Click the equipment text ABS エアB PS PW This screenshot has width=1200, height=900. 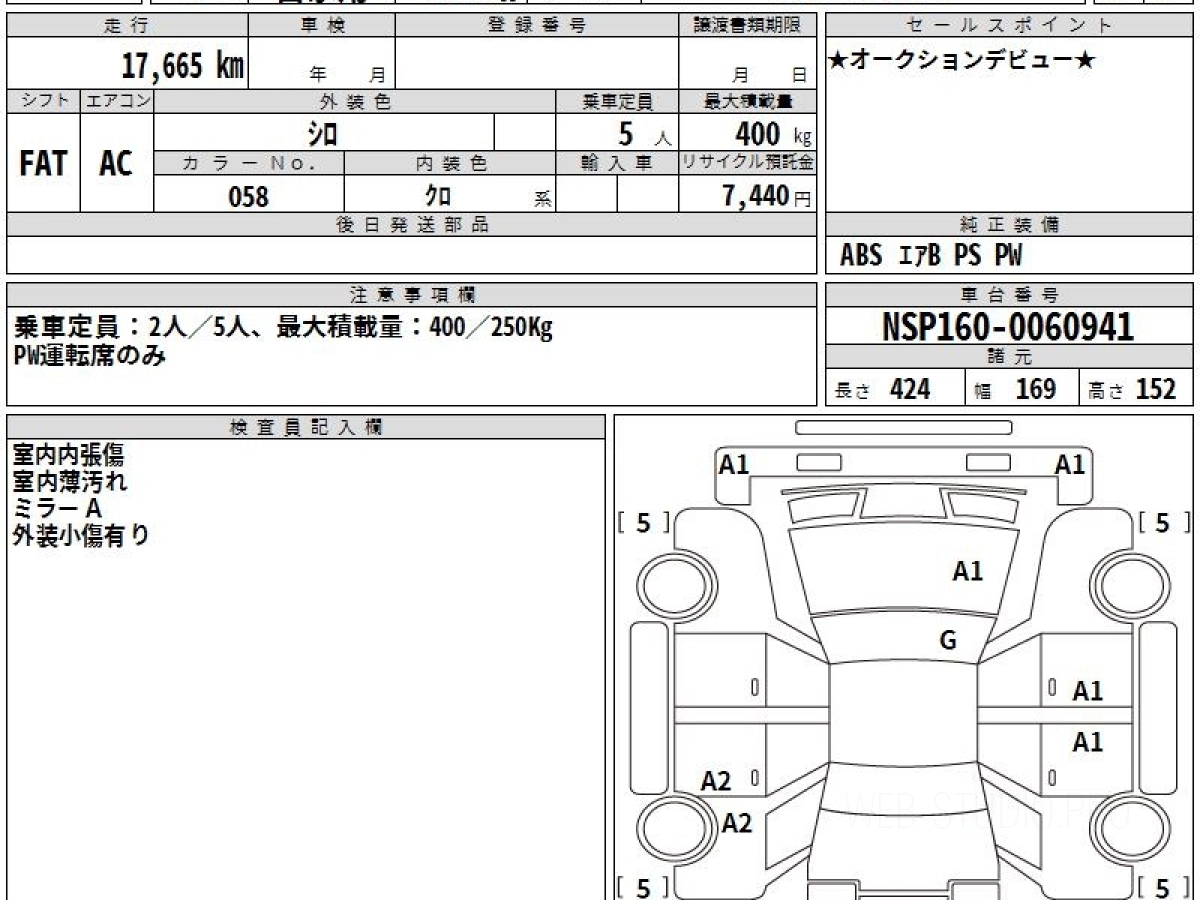pos(931,256)
